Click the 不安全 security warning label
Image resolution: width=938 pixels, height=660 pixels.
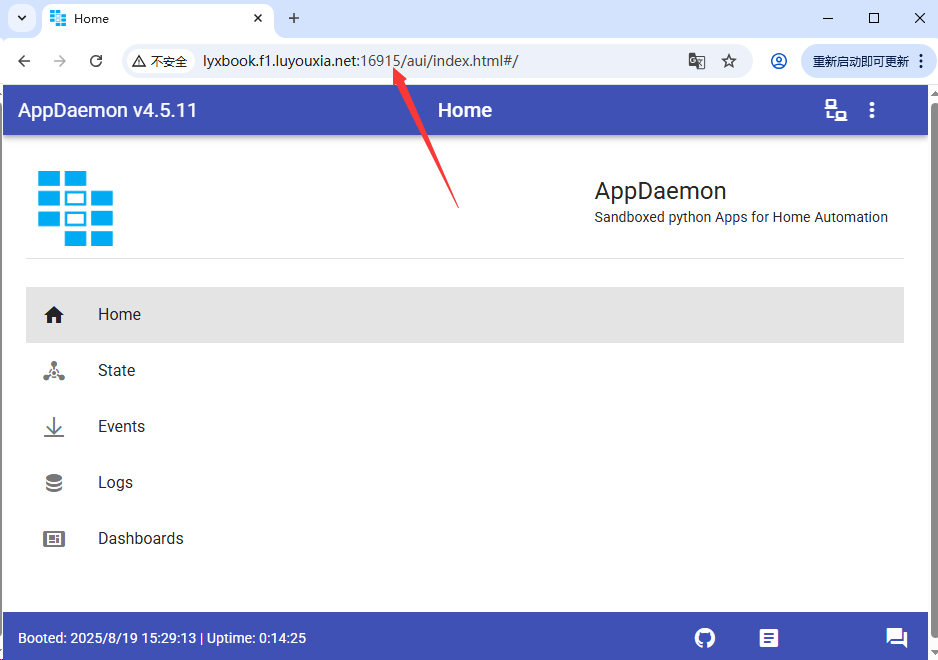[160, 61]
